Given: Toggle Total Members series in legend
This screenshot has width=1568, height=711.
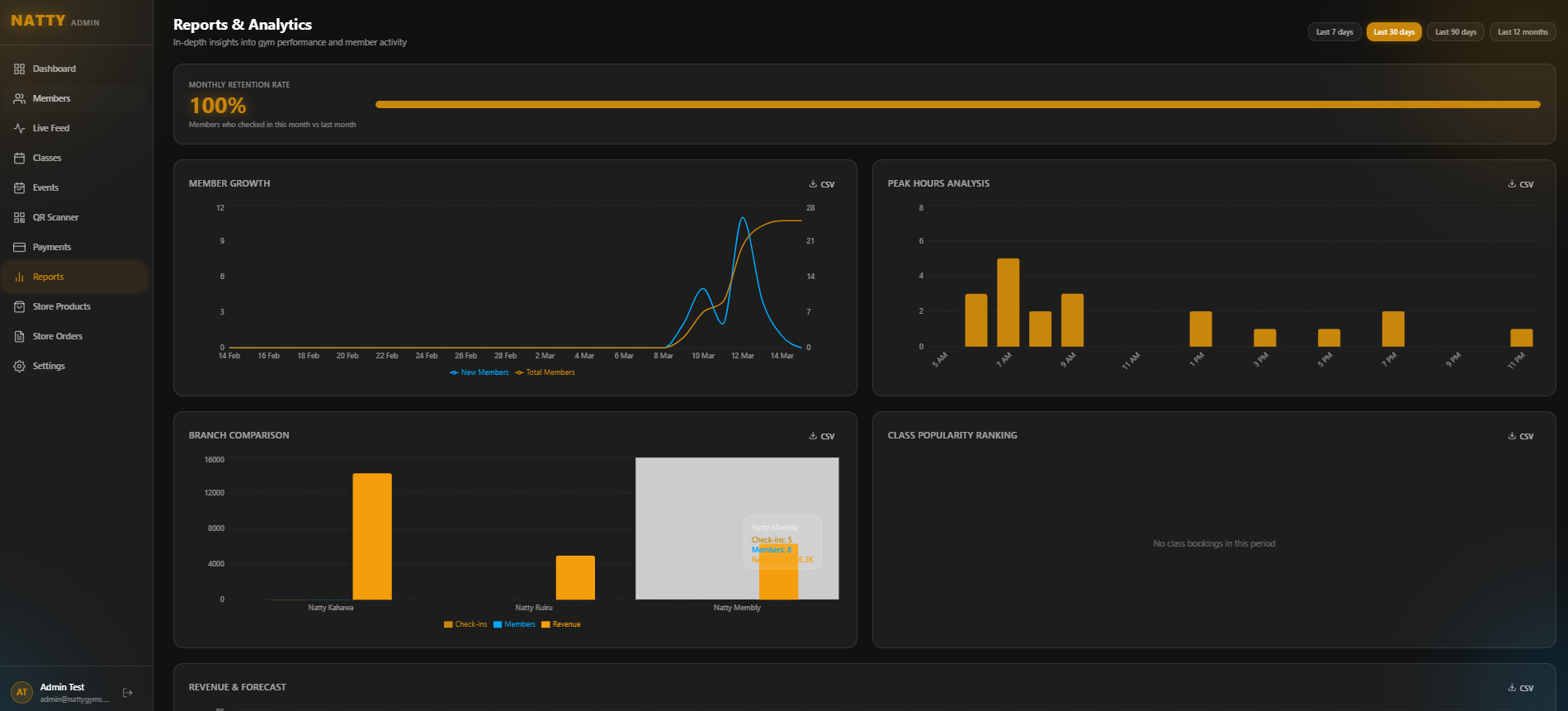Looking at the screenshot, I should coord(545,372).
